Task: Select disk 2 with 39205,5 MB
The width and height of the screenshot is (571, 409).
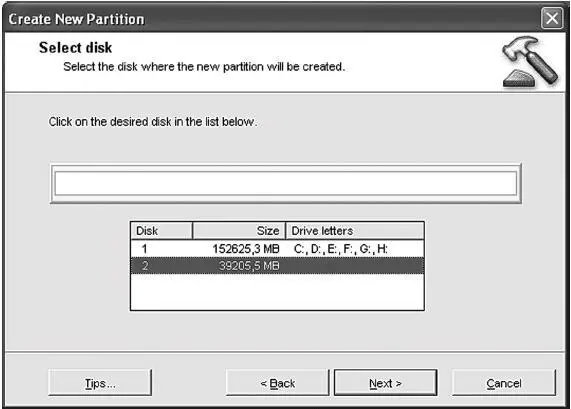Action: pos(277,266)
